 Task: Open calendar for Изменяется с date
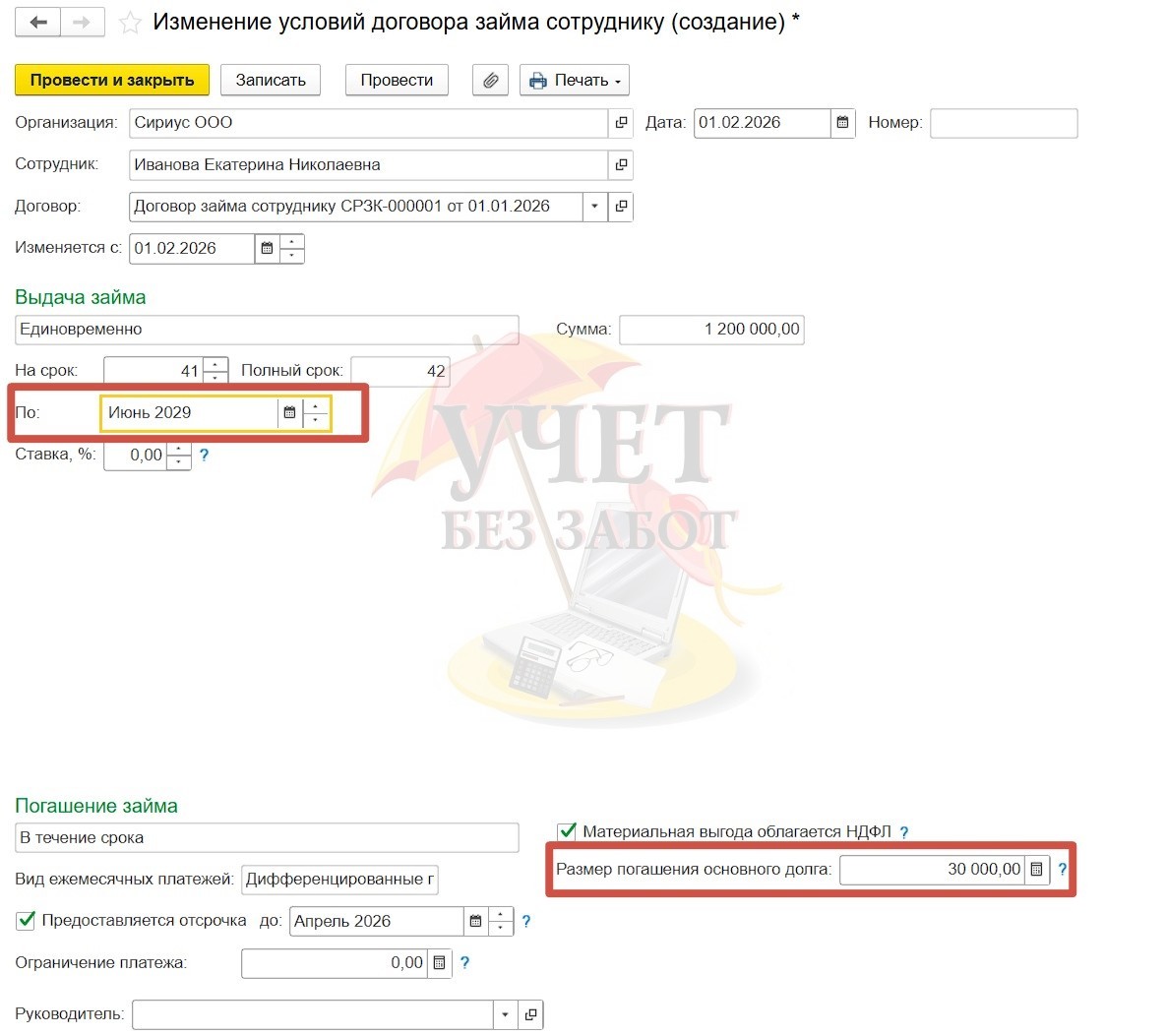click(x=267, y=249)
